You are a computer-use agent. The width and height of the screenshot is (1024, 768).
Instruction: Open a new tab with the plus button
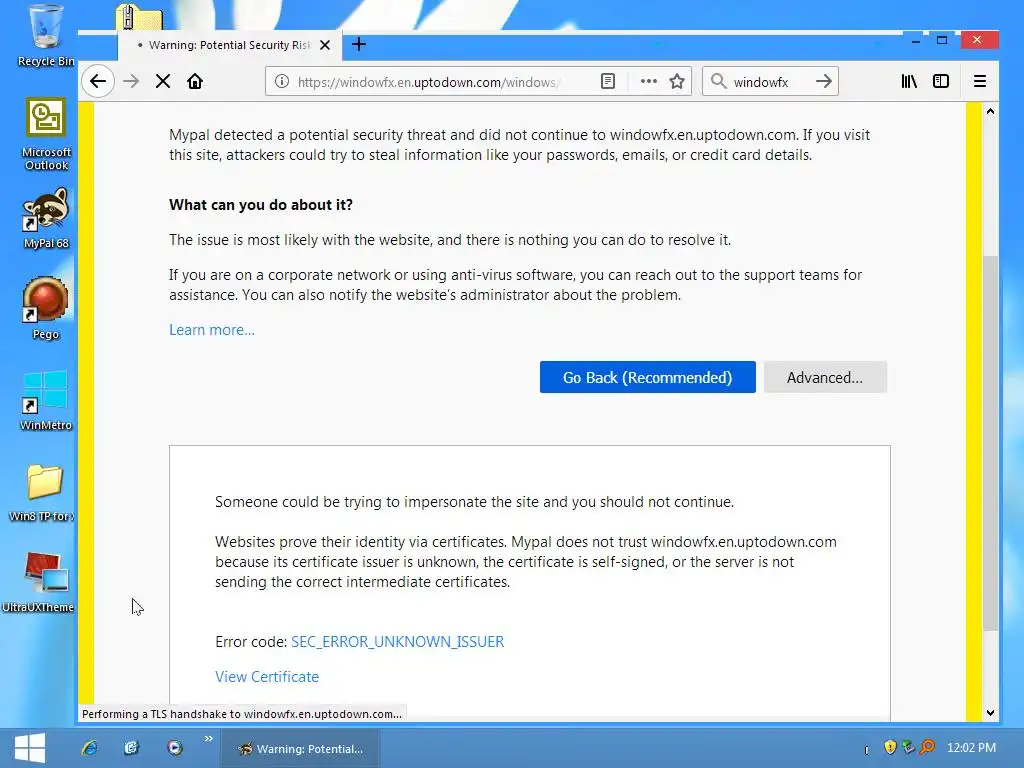(359, 44)
